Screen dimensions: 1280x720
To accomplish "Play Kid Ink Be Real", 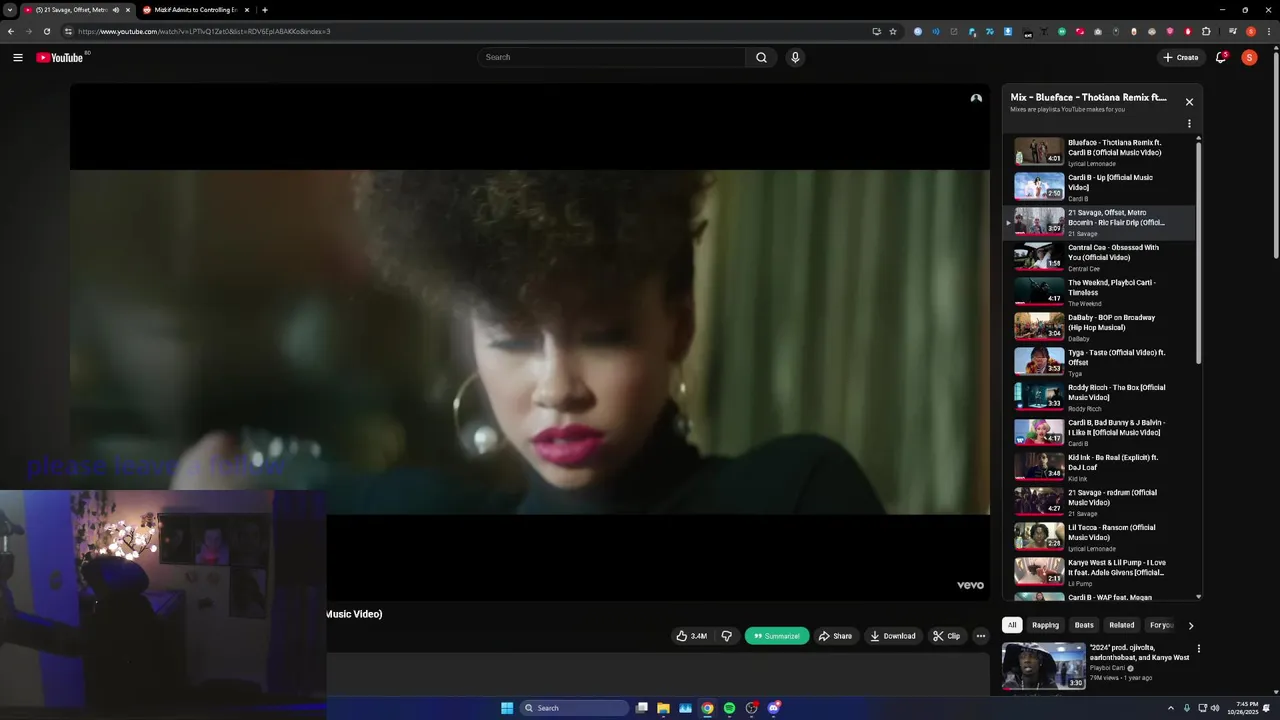I will click(x=1100, y=467).
